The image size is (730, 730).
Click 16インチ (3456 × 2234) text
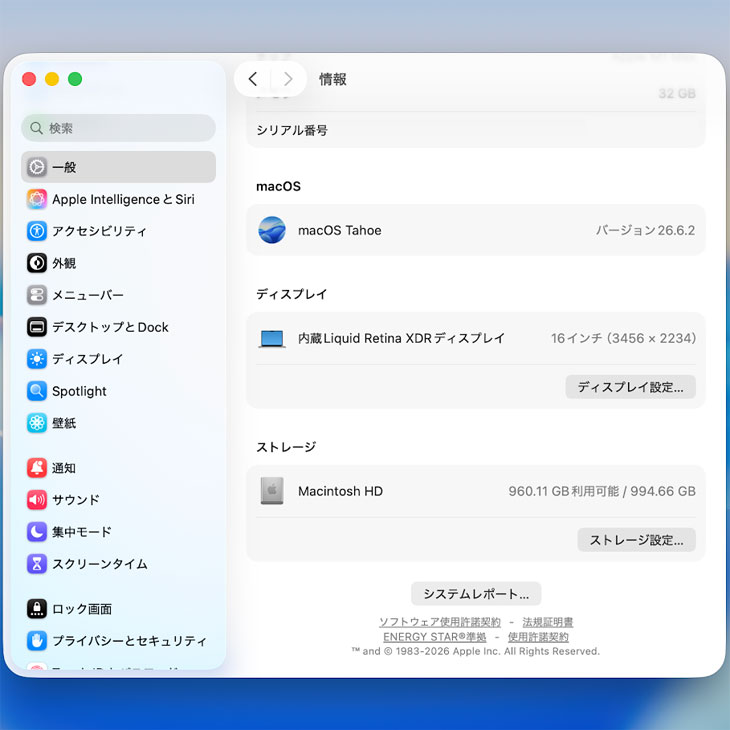pyautogui.click(x=623, y=338)
